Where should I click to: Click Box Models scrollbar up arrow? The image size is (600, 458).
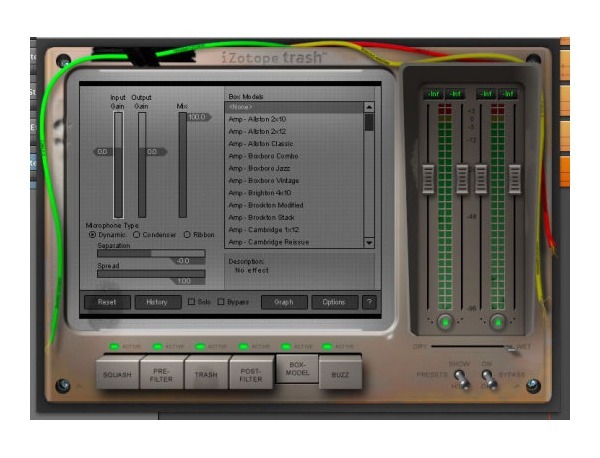pyautogui.click(x=369, y=107)
